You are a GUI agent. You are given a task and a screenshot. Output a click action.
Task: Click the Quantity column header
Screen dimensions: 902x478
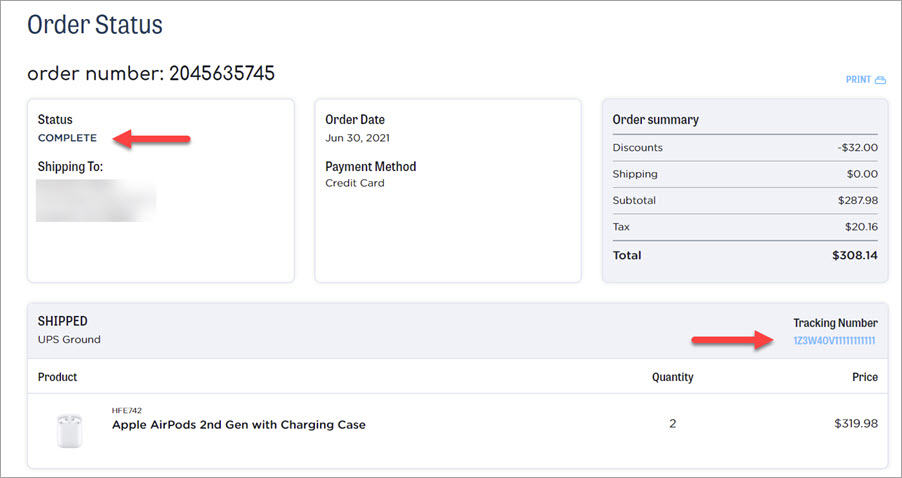pos(671,377)
